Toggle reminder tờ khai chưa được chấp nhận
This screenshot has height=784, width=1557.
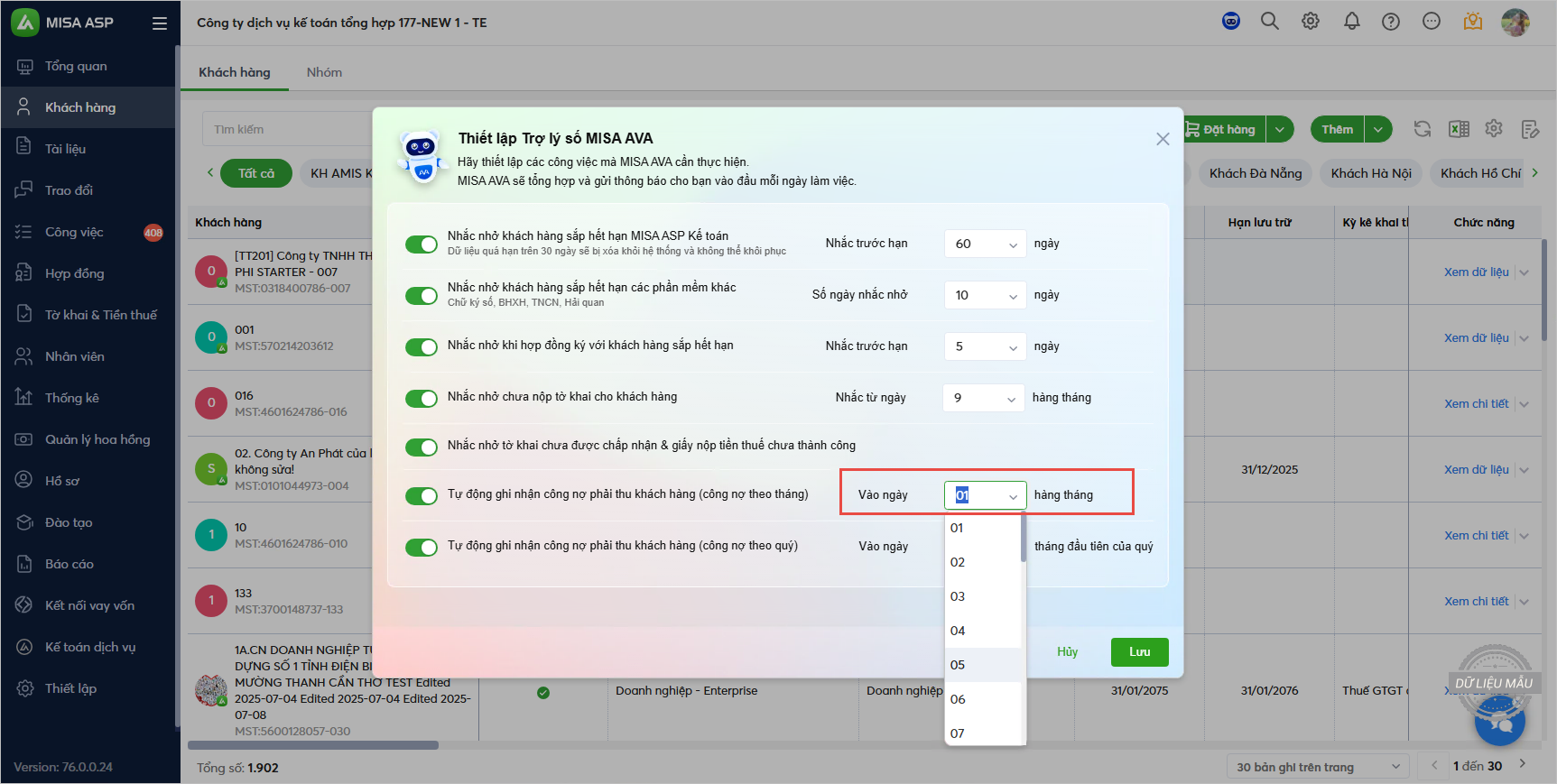pyautogui.click(x=422, y=447)
